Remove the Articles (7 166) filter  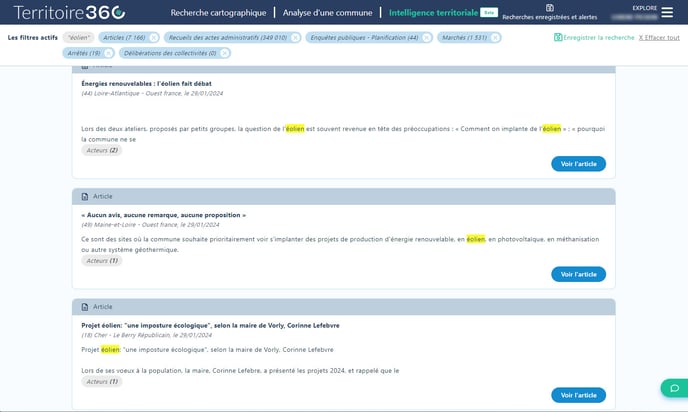[154, 38]
